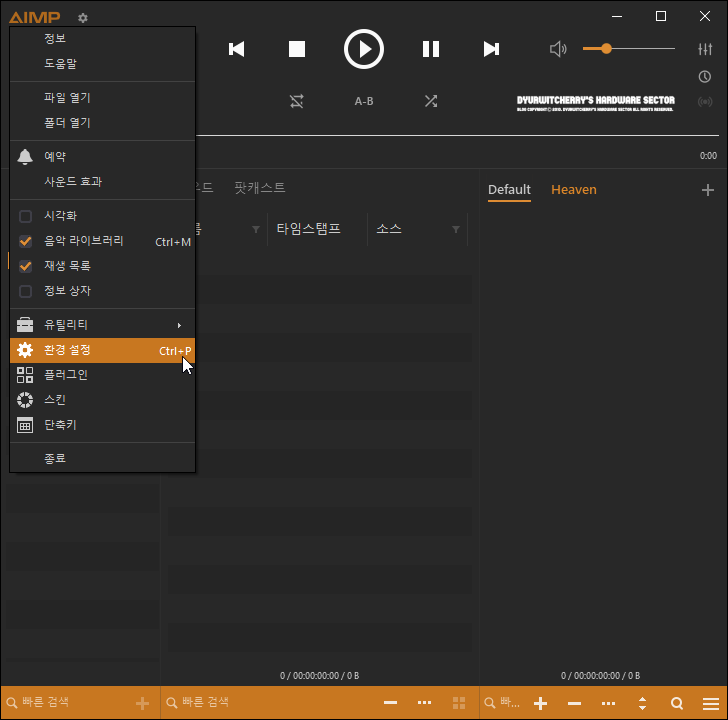Mute audio via the speaker icon
Viewport: 728px width, 720px height.
click(558, 49)
